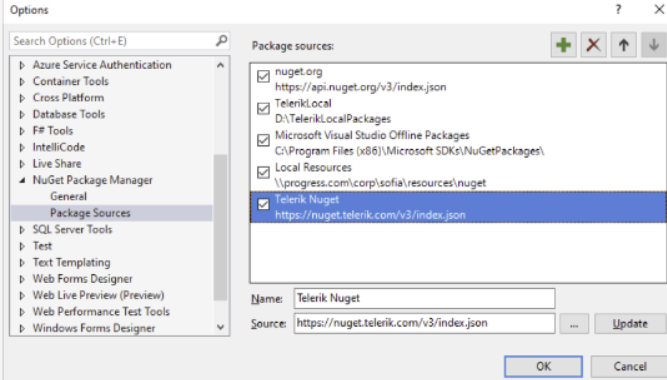The width and height of the screenshot is (667, 380).
Task: Expand the Azure Service Authentication node
Action: click(x=22, y=65)
